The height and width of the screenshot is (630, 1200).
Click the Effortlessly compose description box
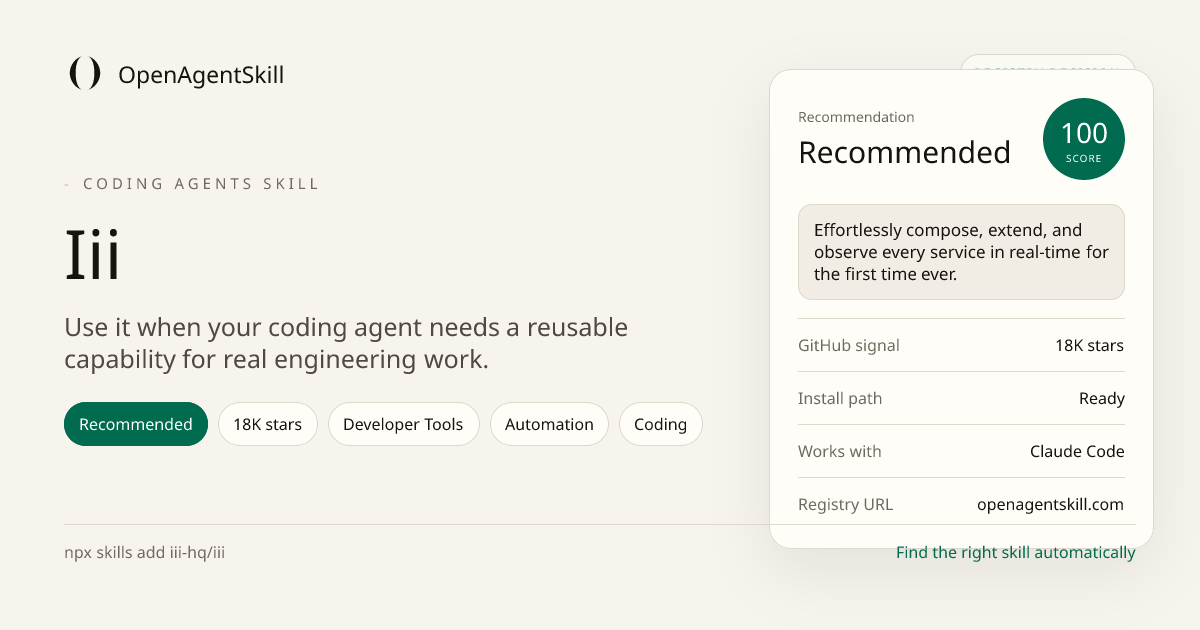click(961, 252)
